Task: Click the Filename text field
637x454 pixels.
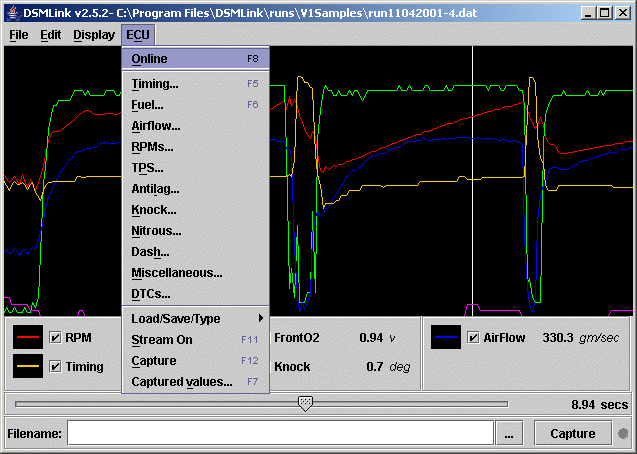Action: coord(280,433)
